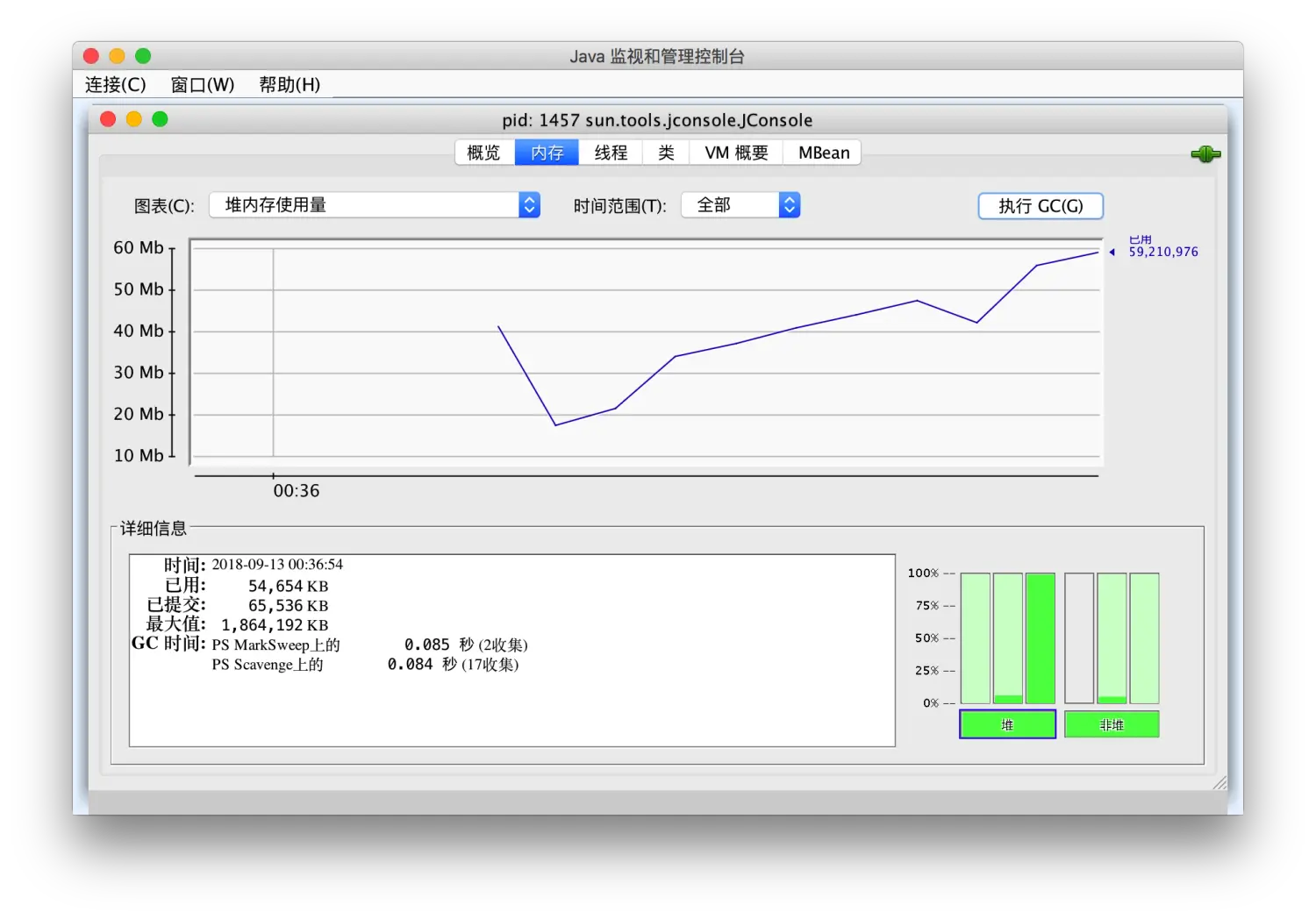Viewport: 1316px width, 919px height.
Task: Click the green connection status plug icon
Action: coord(1205,154)
